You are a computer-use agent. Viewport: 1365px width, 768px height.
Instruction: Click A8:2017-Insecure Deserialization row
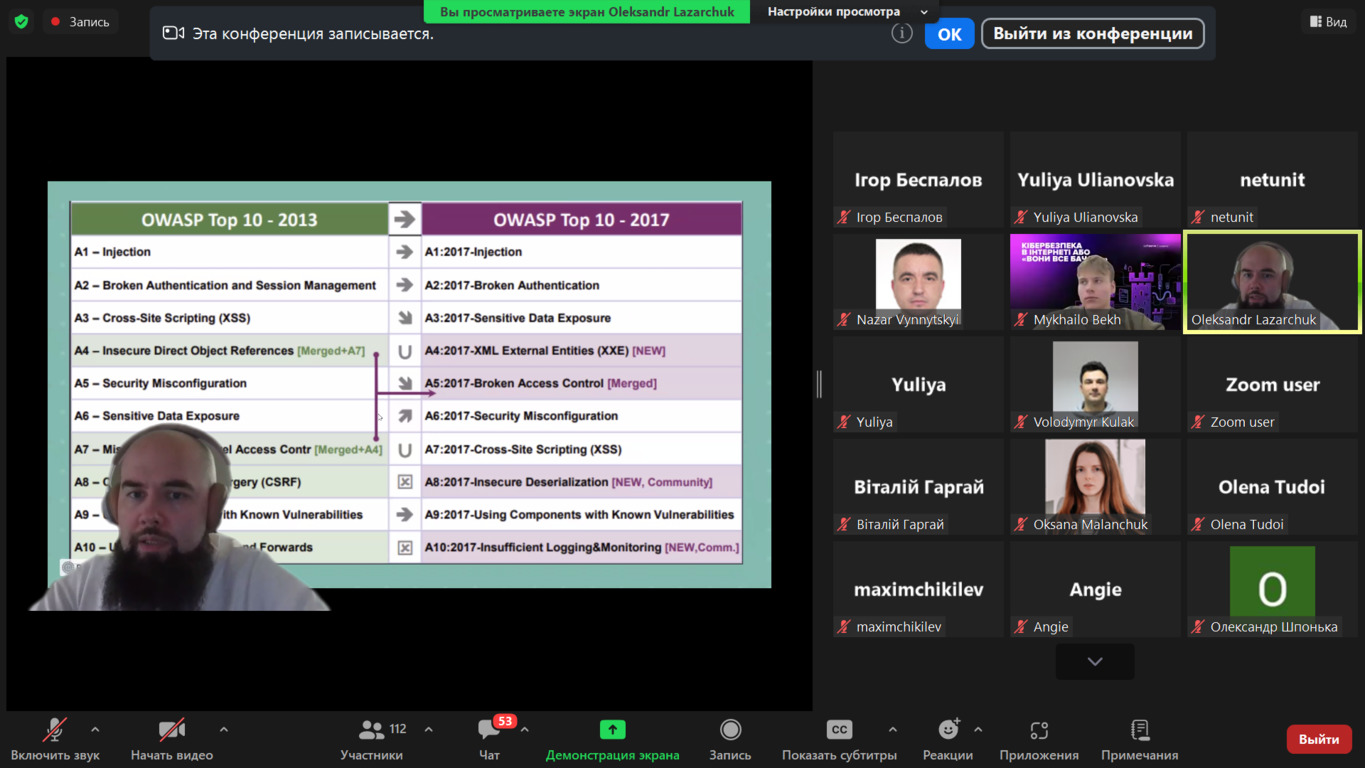(x=581, y=482)
